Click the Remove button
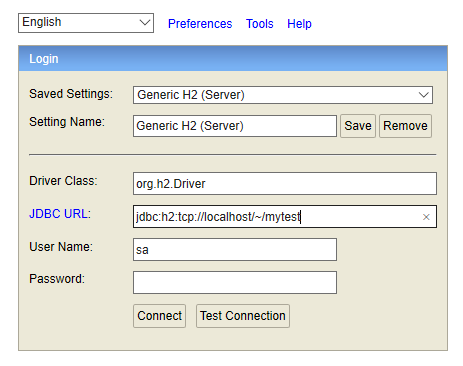 coord(405,126)
